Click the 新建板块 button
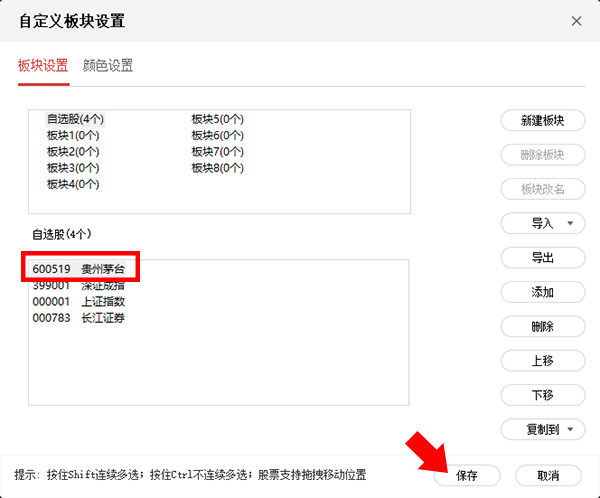The height and width of the screenshot is (498, 600). coord(543,121)
